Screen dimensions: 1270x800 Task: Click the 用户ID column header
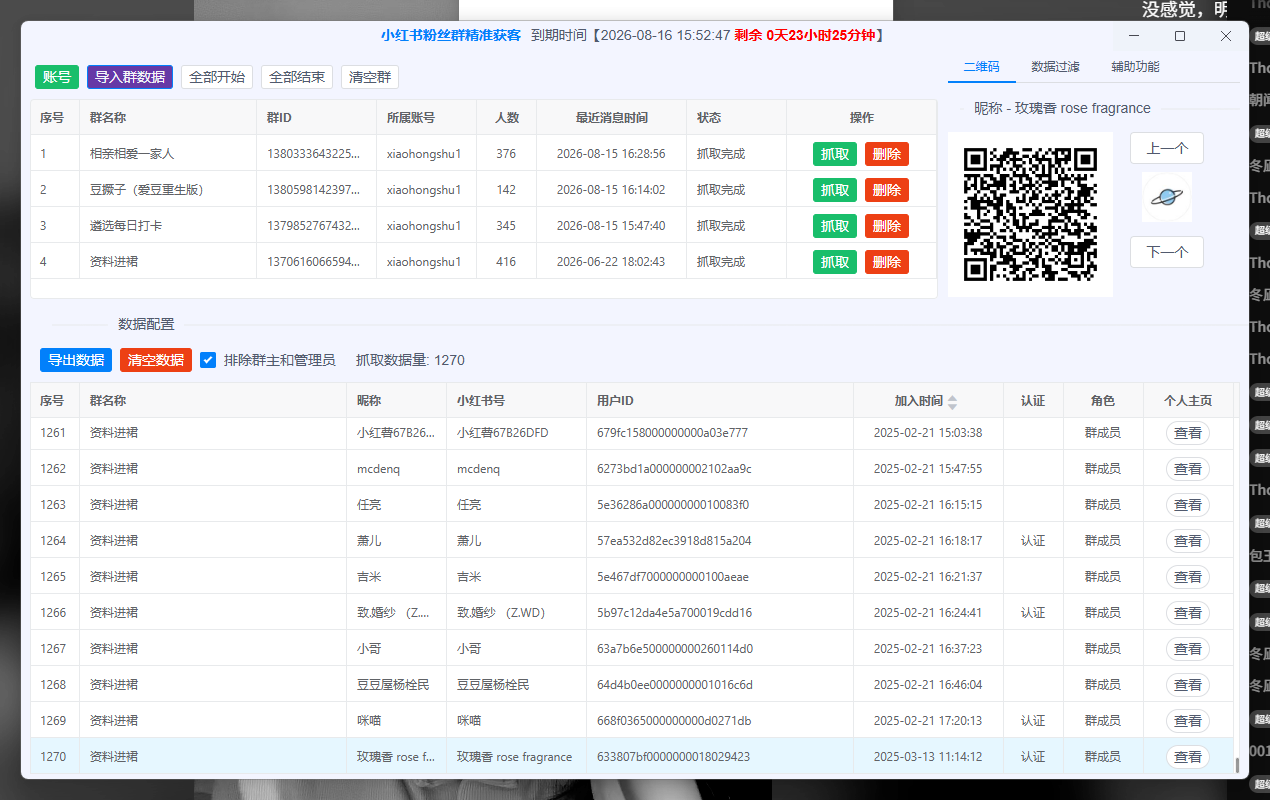click(x=615, y=401)
